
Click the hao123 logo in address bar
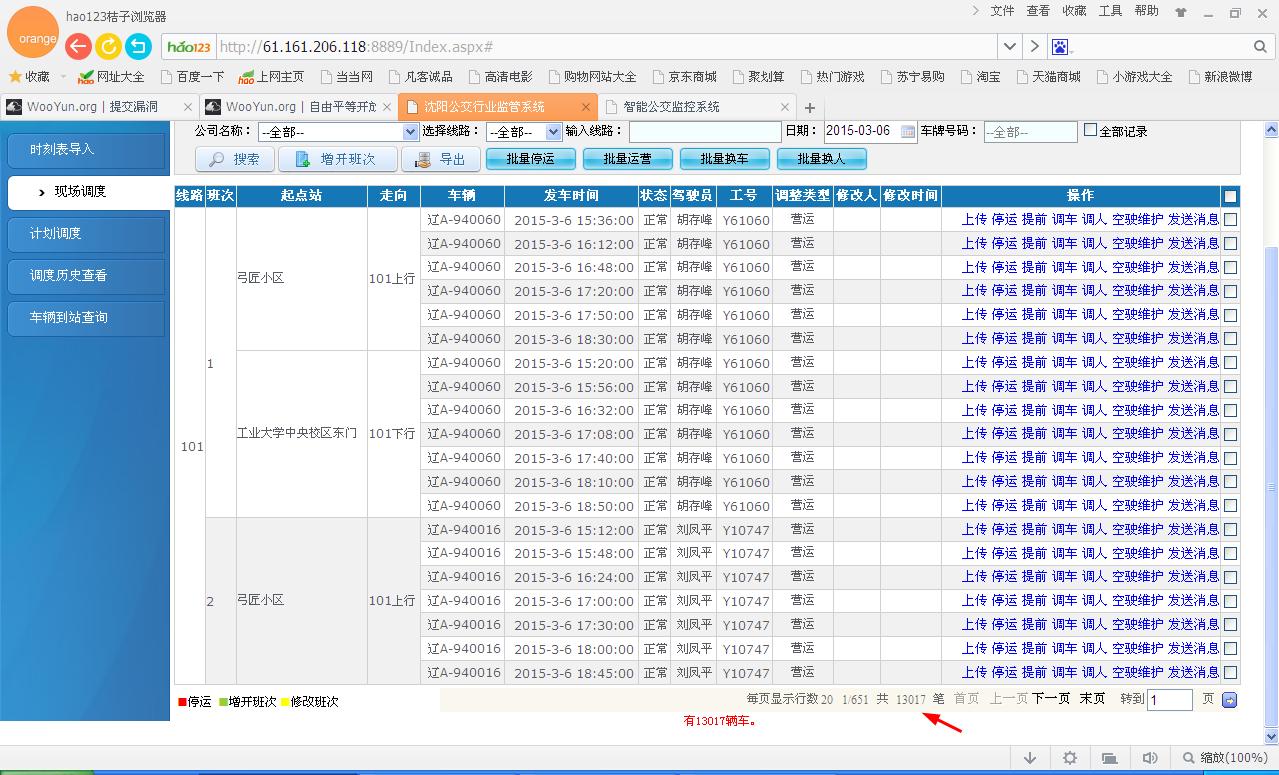[189, 47]
